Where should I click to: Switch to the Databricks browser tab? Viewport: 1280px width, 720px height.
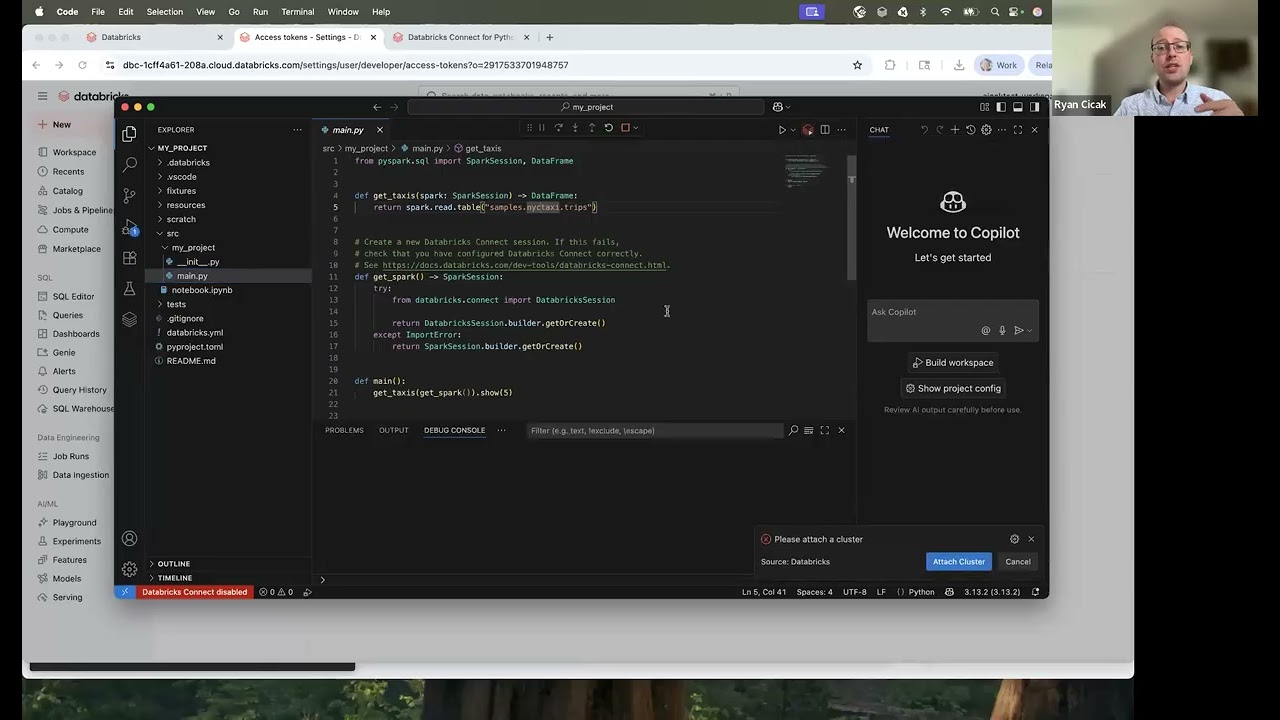(154, 37)
